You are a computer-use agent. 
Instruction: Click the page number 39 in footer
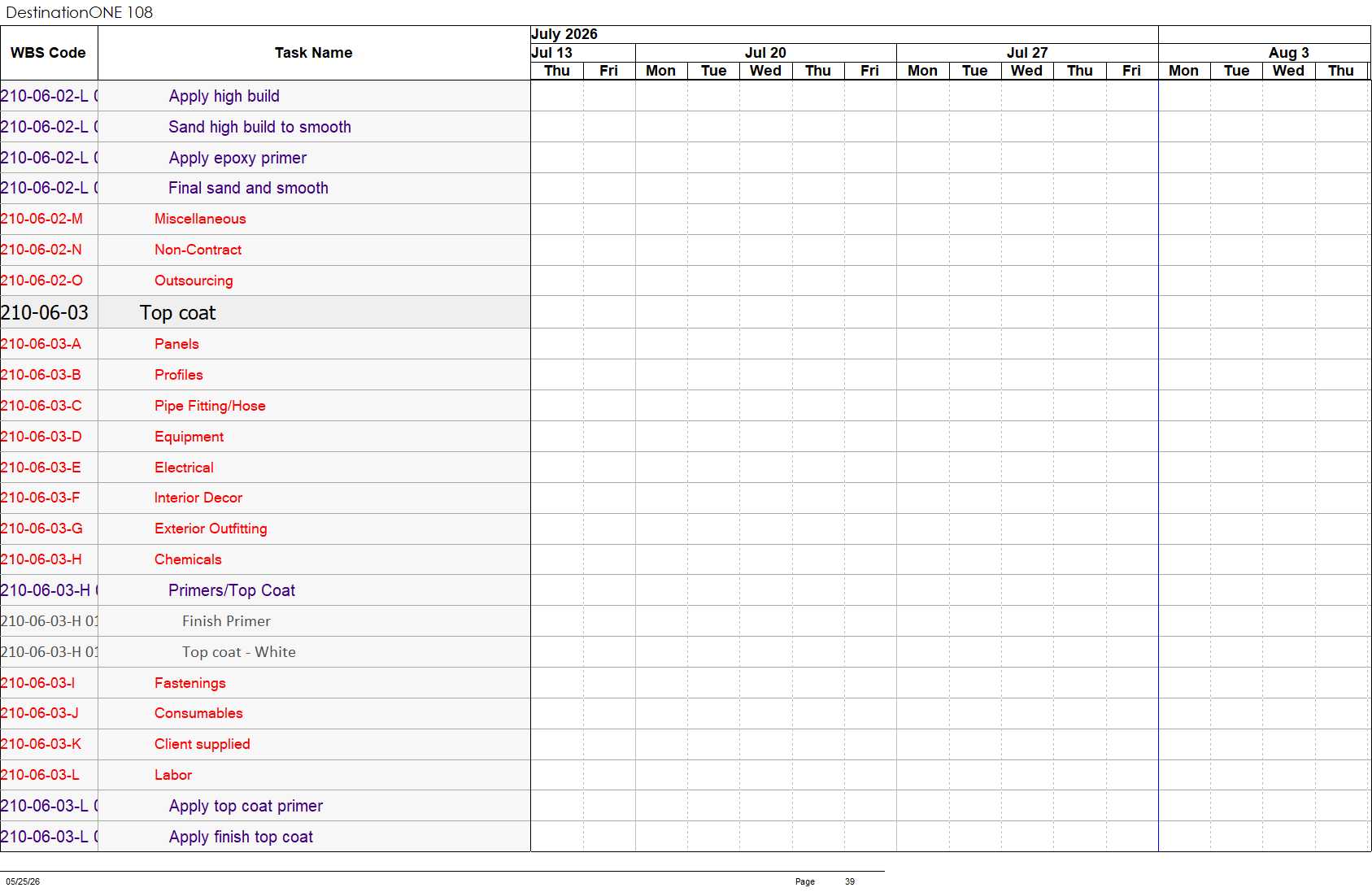[x=850, y=881]
